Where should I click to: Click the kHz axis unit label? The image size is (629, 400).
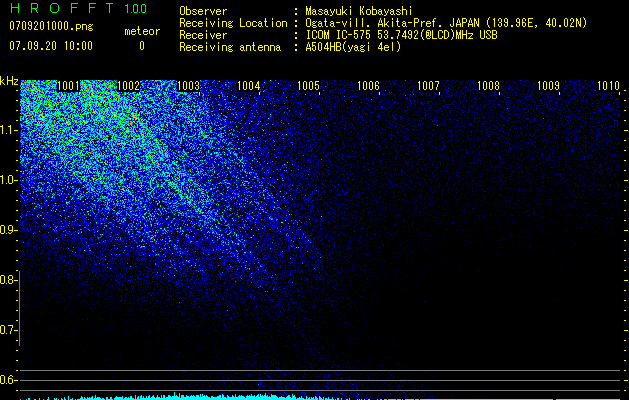pyautogui.click(x=9, y=81)
